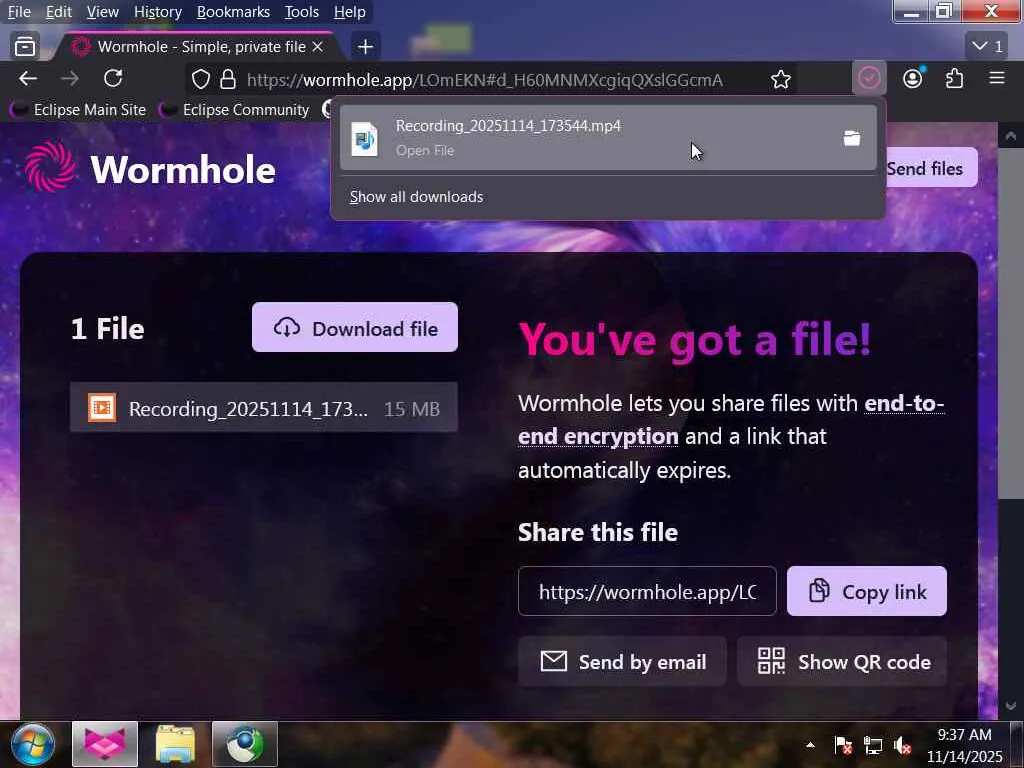Open the recent browsing panel icon

(x=25, y=46)
